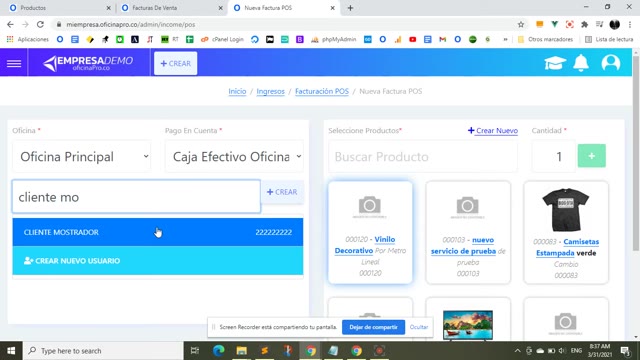Select the Camisetas Estampada t-shirt image
The image size is (640, 360).
[x=566, y=210]
